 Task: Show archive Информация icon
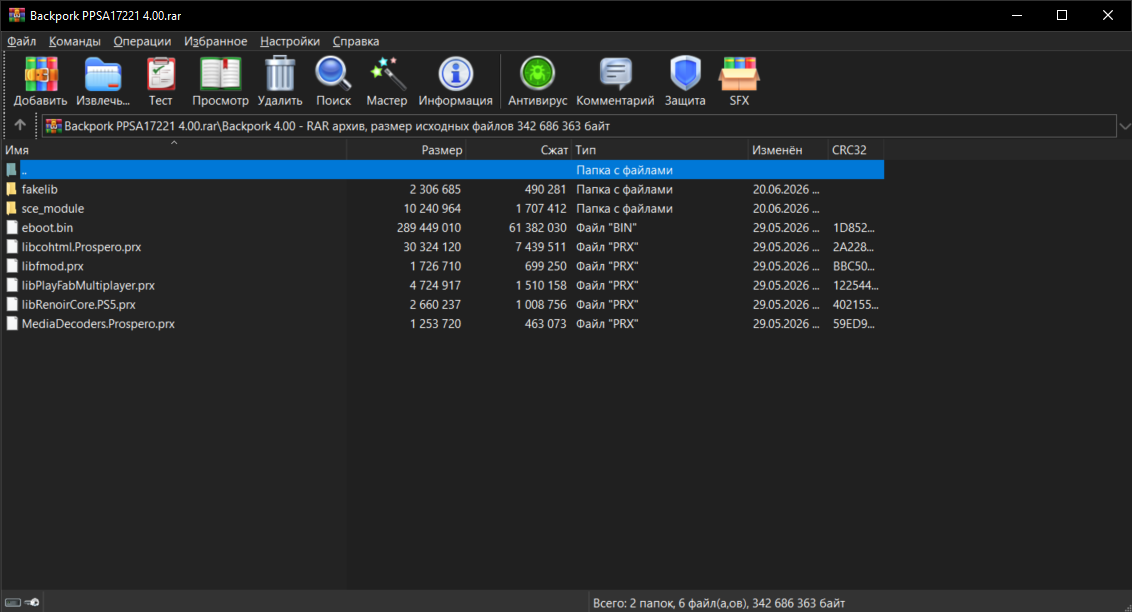click(x=456, y=74)
